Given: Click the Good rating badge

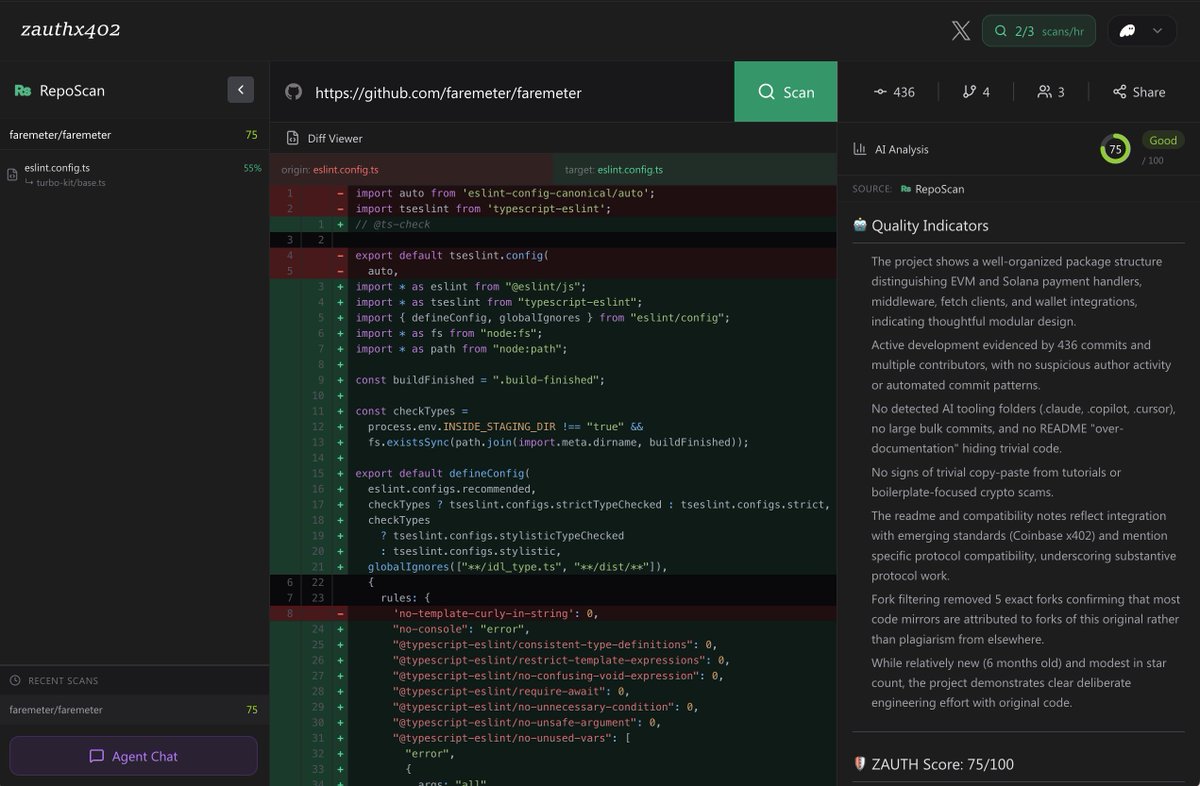Looking at the screenshot, I should 1162,141.
